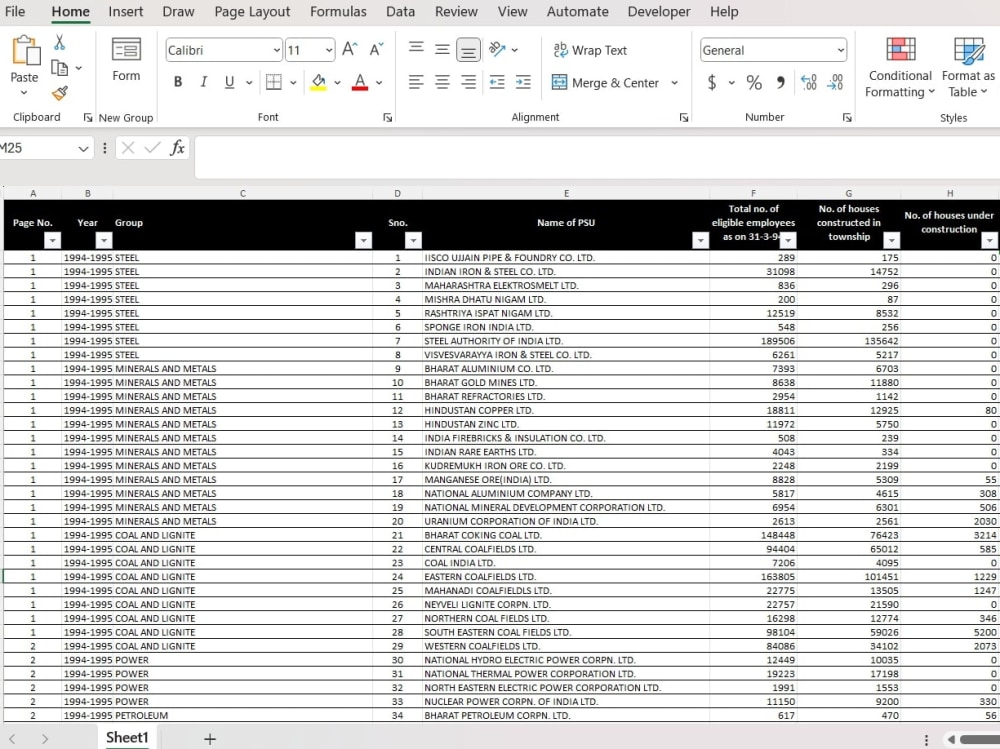The image size is (1000, 749).
Task: Select the Italic formatting icon
Action: [x=203, y=82]
